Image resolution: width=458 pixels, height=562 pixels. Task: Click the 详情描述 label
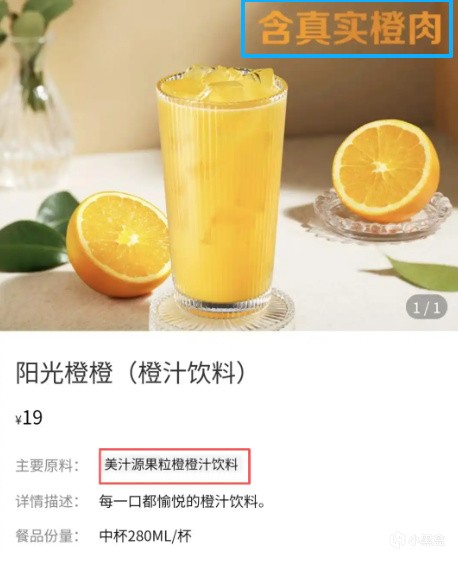[x=47, y=501]
